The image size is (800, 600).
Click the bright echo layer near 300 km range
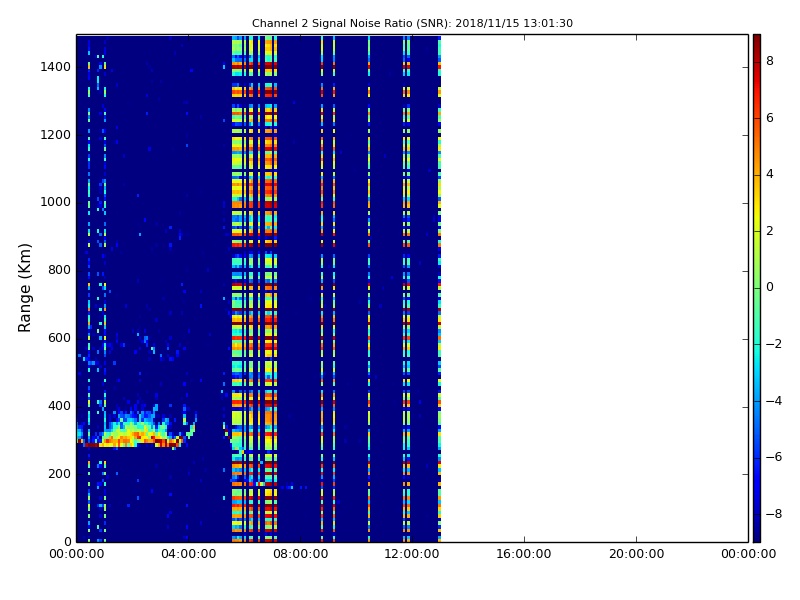(x=135, y=429)
